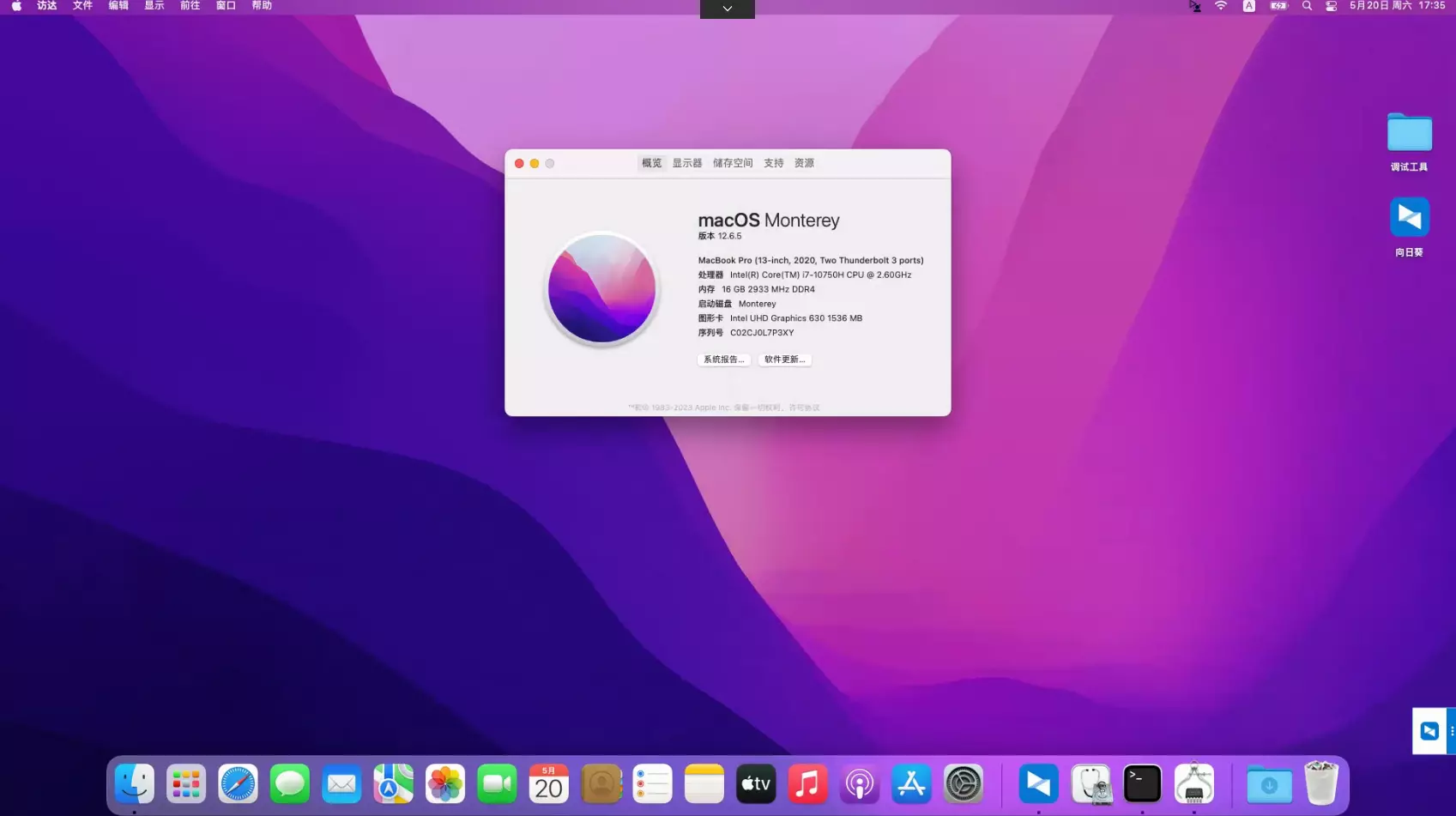Click the 软件更新 button

(x=785, y=360)
